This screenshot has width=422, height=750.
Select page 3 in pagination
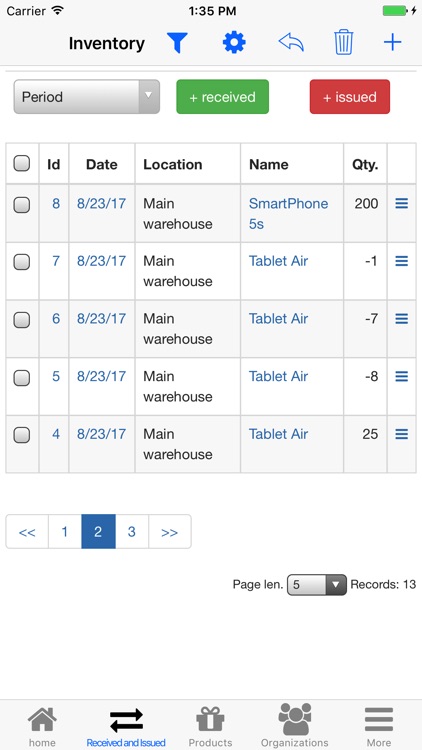click(x=132, y=532)
